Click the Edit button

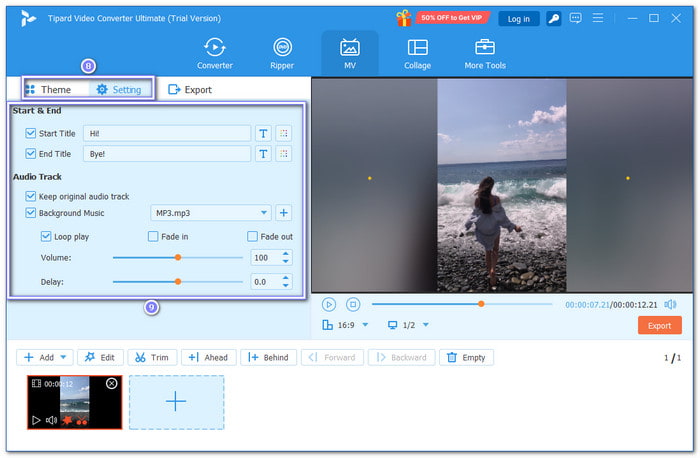(x=100, y=358)
